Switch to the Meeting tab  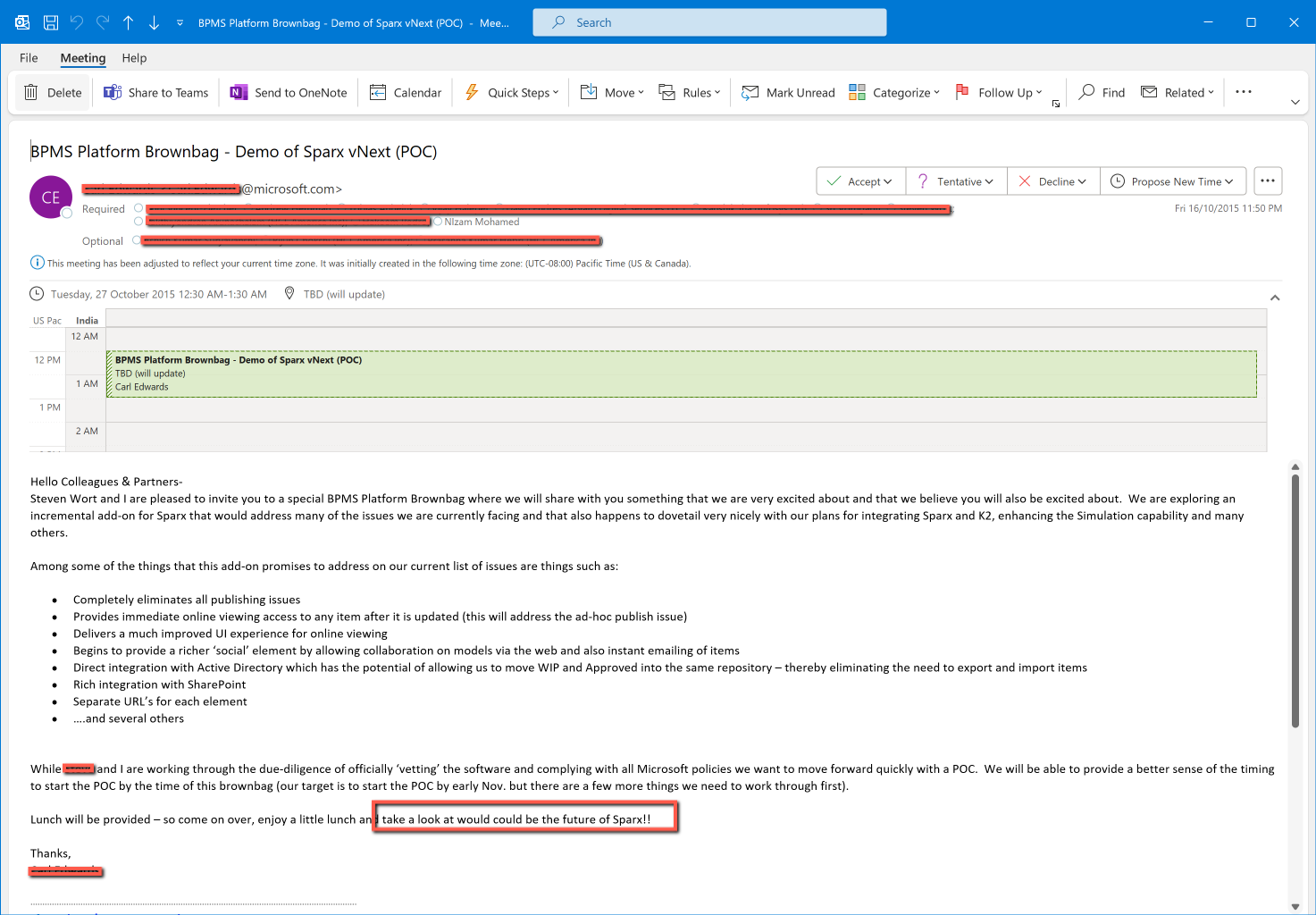83,58
